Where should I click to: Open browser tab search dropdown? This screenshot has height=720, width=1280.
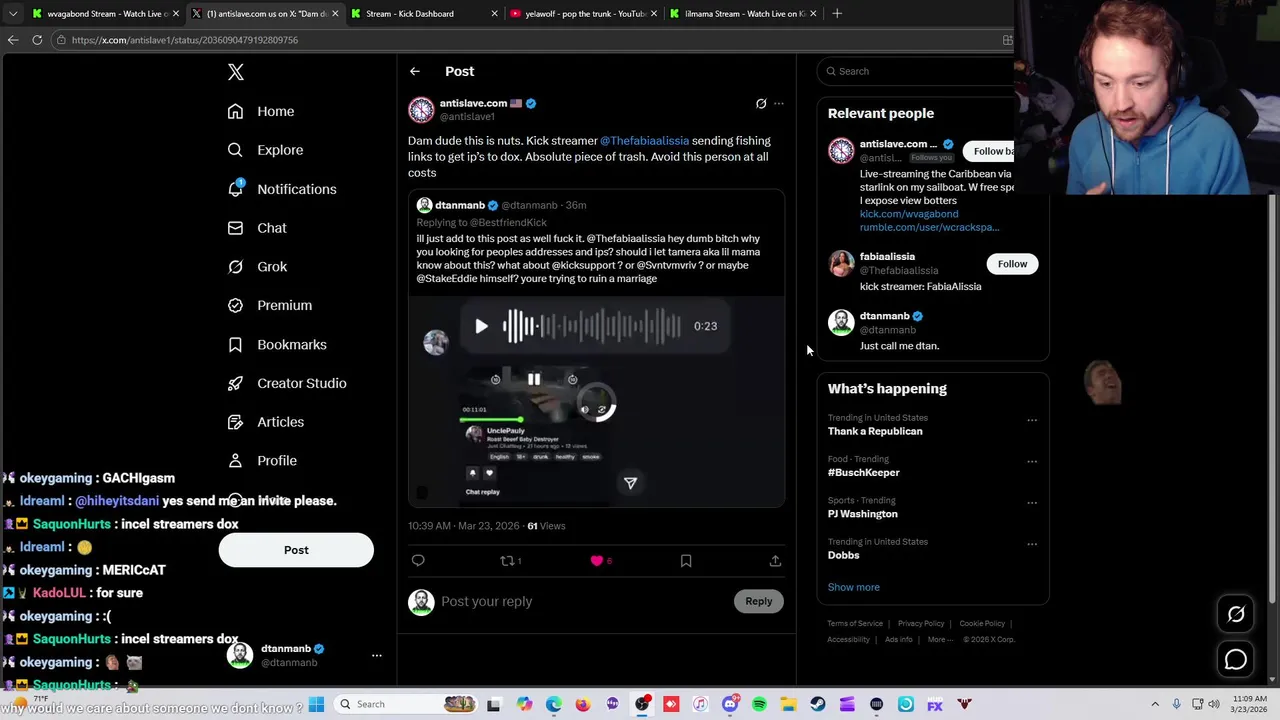pyautogui.click(x=13, y=13)
